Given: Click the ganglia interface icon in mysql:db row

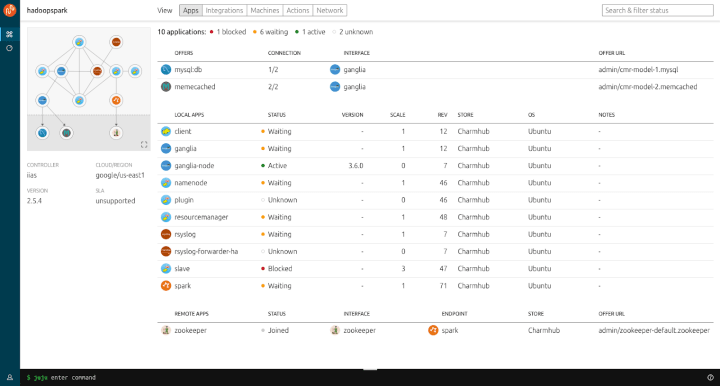Looking at the screenshot, I should coord(335,70).
